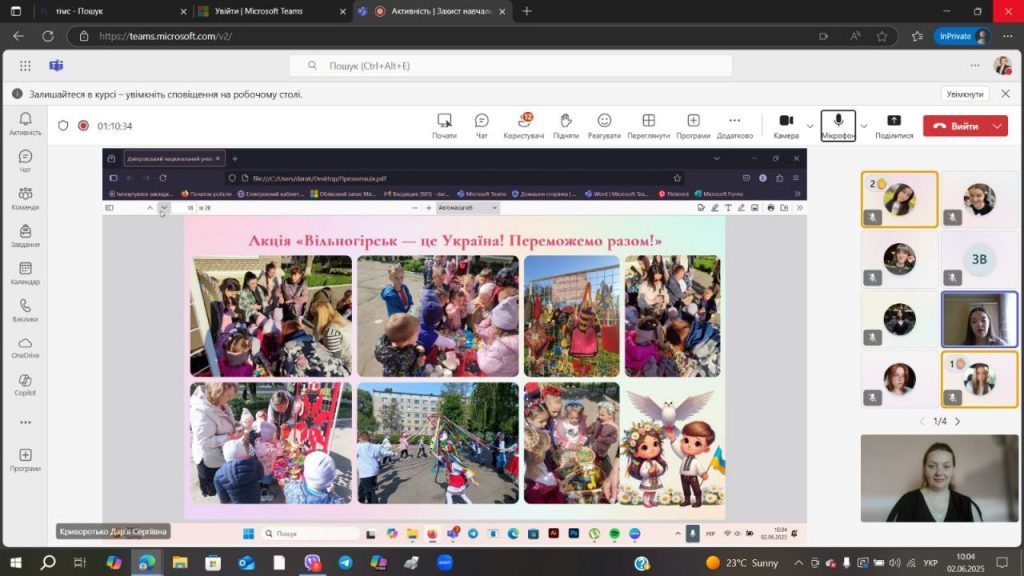The width and height of the screenshot is (1024, 576).
Task: Expand the camera options arrow
Action: click(810, 126)
